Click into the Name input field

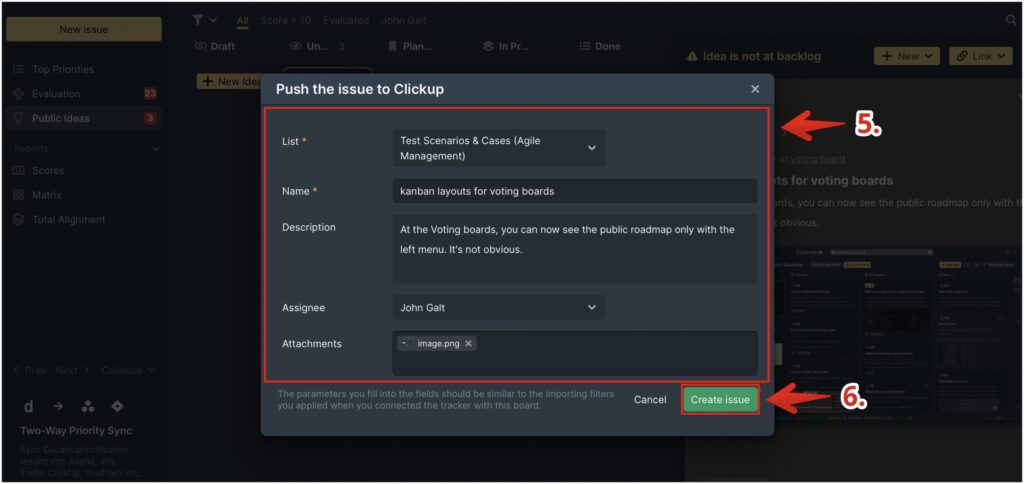(x=575, y=191)
